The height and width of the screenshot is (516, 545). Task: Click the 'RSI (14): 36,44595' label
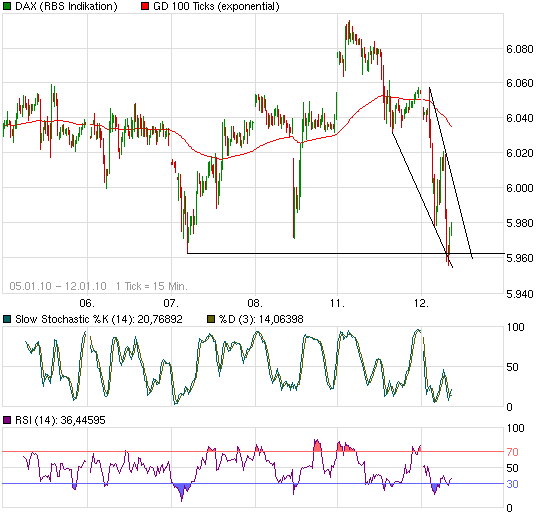click(x=60, y=420)
